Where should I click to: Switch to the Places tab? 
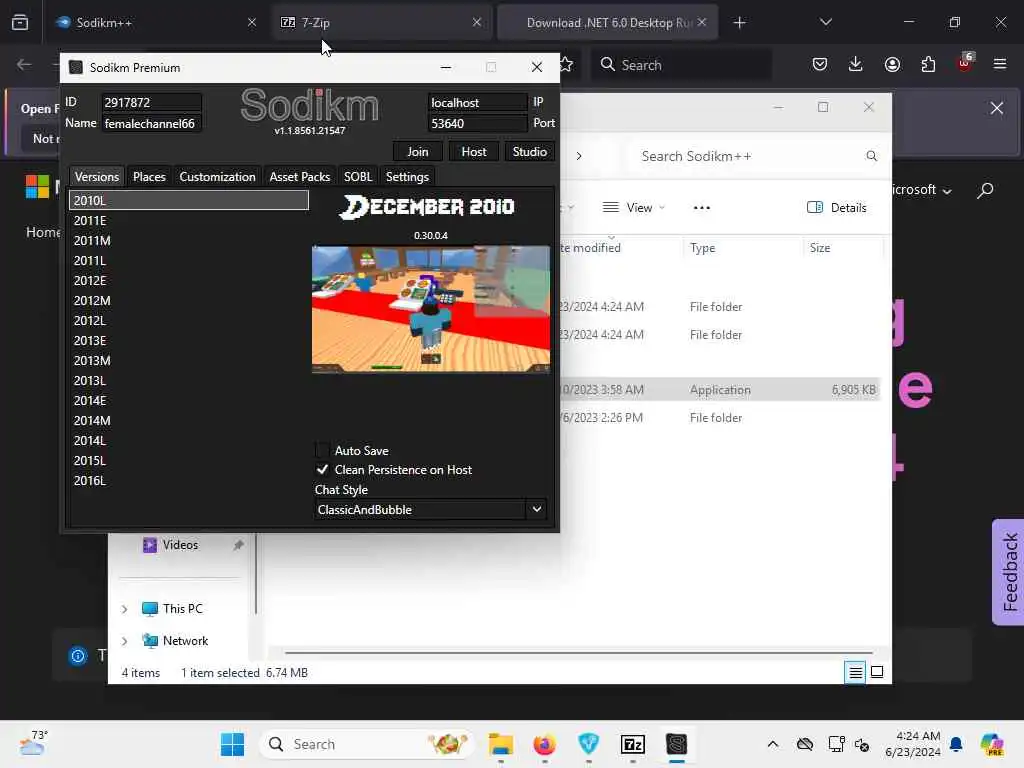click(x=149, y=176)
